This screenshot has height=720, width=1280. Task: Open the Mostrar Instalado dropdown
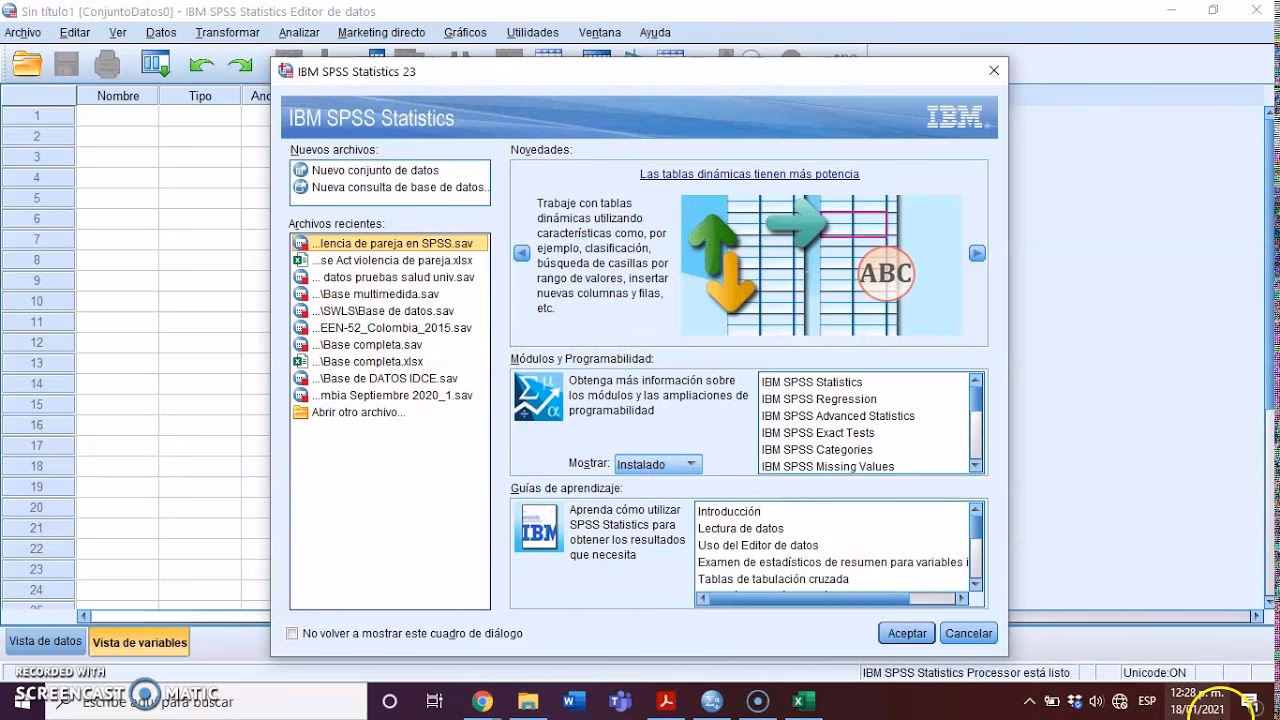click(658, 464)
